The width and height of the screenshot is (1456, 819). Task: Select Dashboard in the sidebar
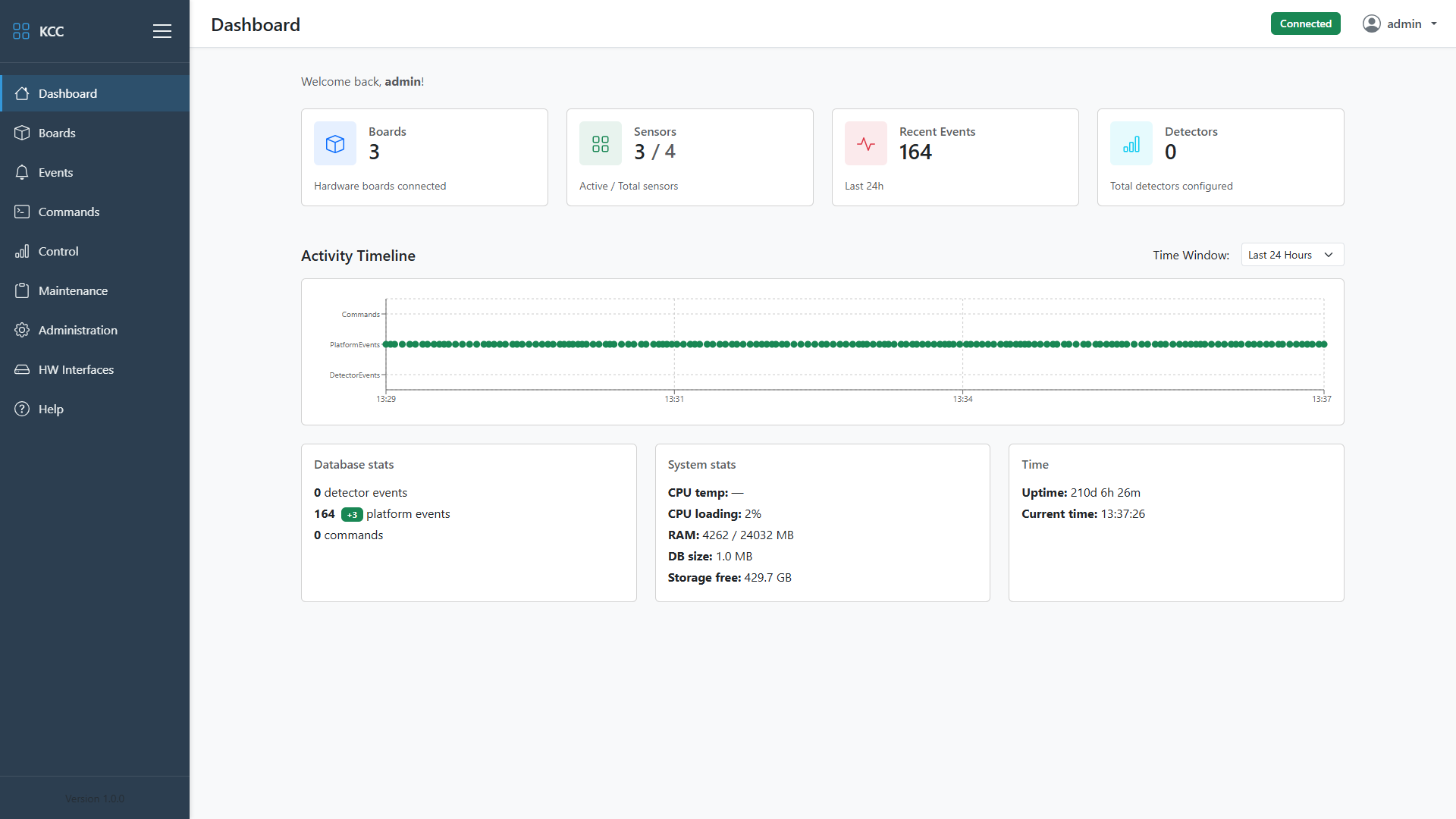click(x=67, y=93)
